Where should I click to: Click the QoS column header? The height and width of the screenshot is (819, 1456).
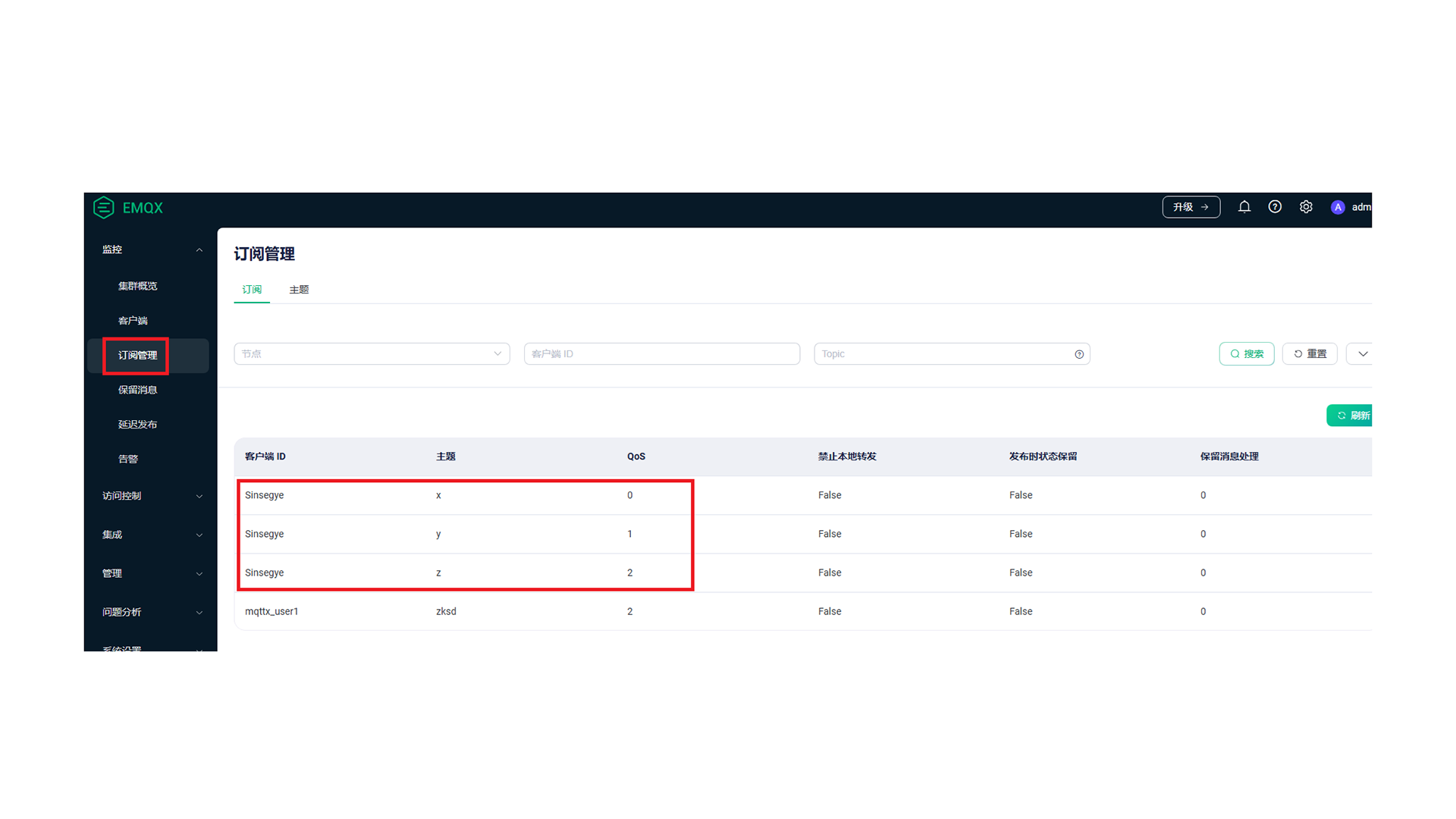tap(636, 457)
